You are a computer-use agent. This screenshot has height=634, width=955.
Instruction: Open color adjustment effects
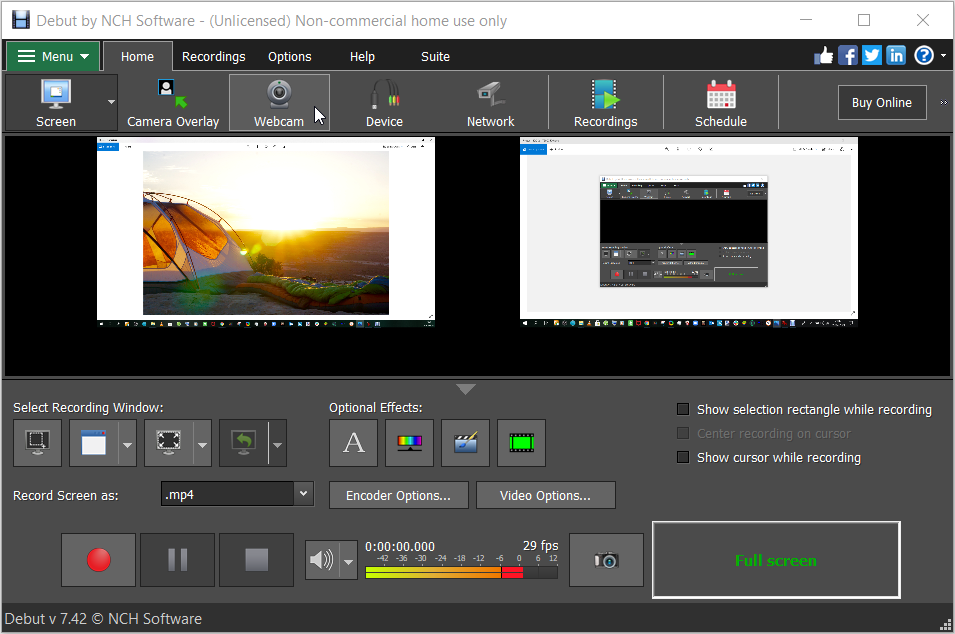pos(409,443)
